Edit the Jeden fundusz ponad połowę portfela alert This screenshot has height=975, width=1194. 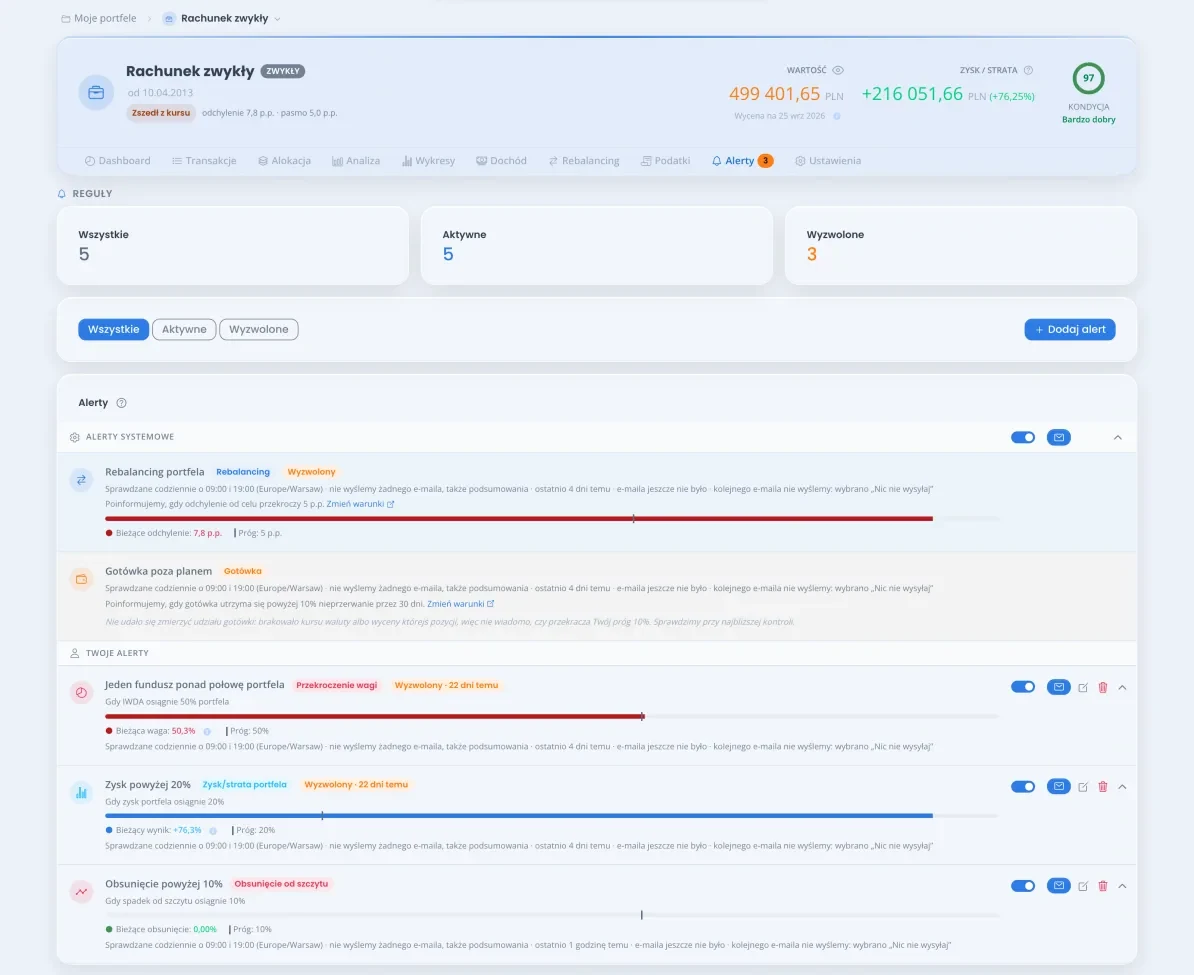coord(1083,688)
